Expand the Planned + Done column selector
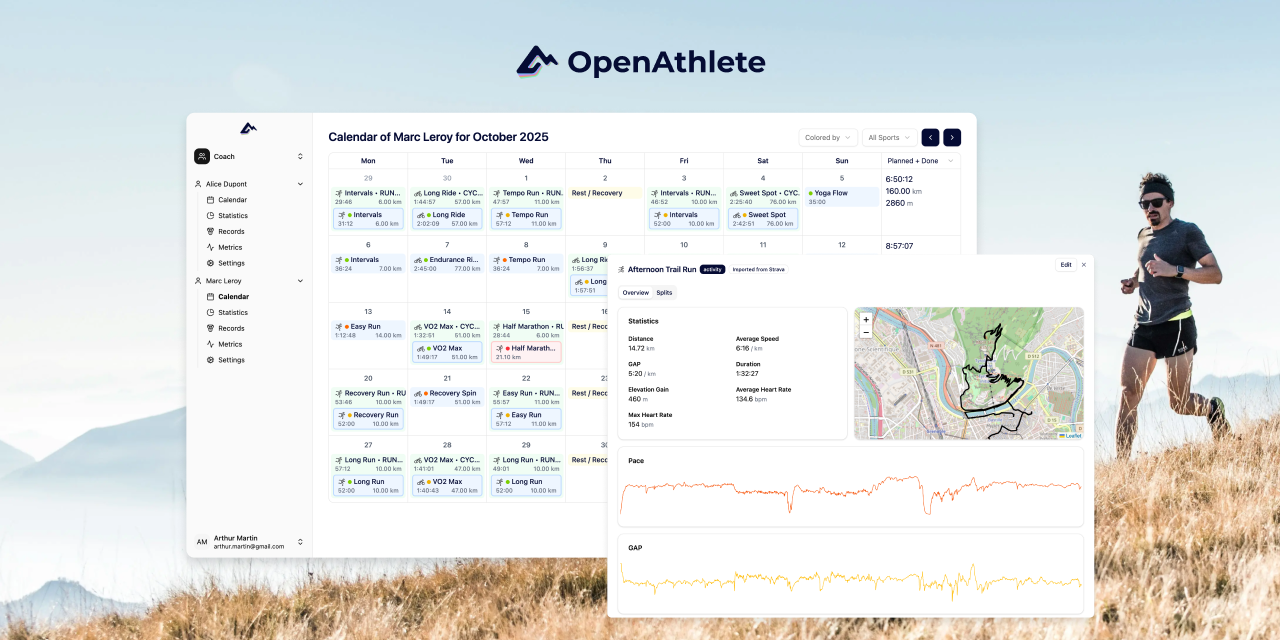 point(919,160)
